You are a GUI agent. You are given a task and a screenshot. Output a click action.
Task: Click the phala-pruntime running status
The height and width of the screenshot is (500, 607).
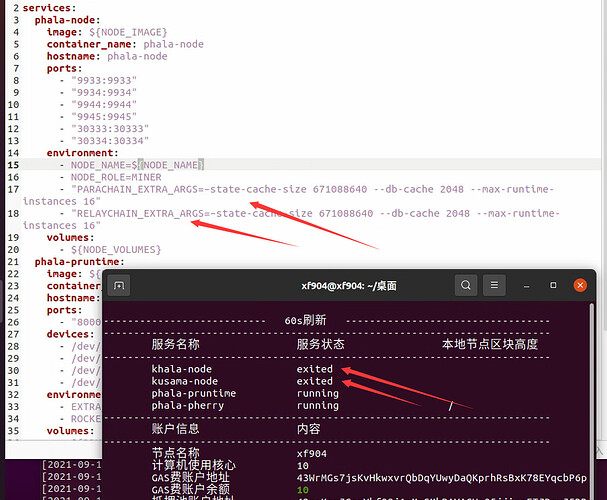(x=317, y=393)
